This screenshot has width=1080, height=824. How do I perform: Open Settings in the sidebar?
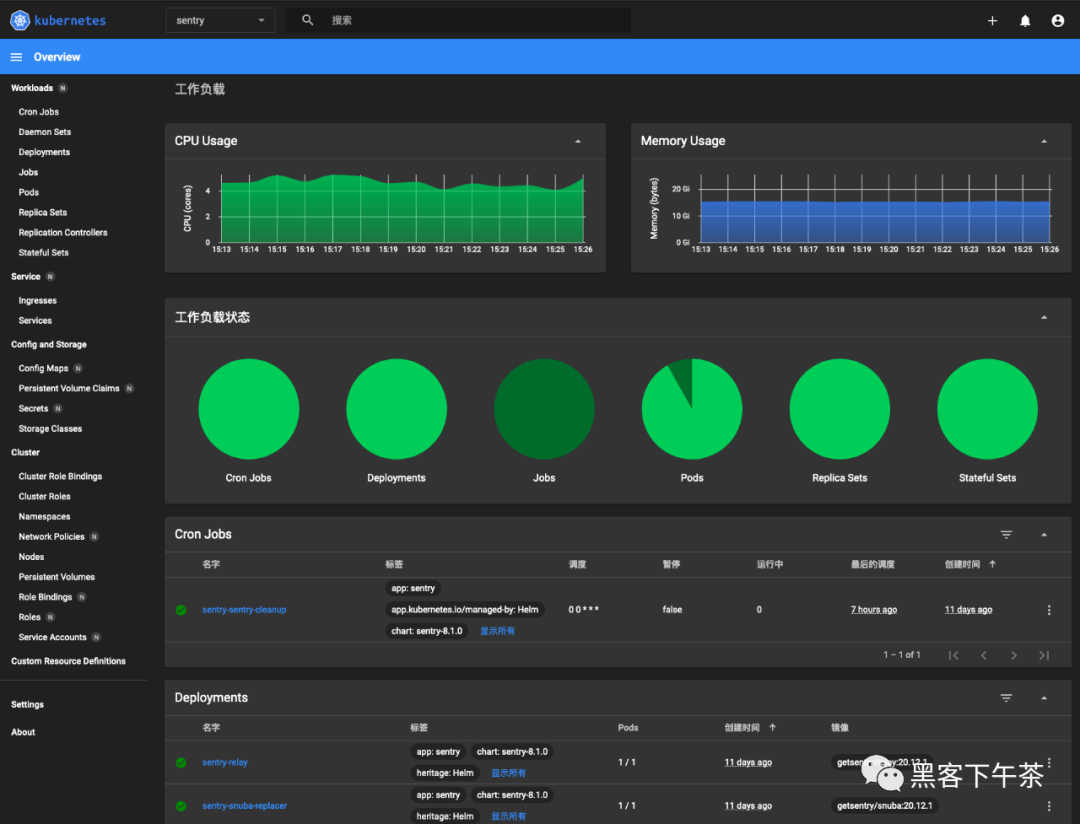pyautogui.click(x=28, y=704)
